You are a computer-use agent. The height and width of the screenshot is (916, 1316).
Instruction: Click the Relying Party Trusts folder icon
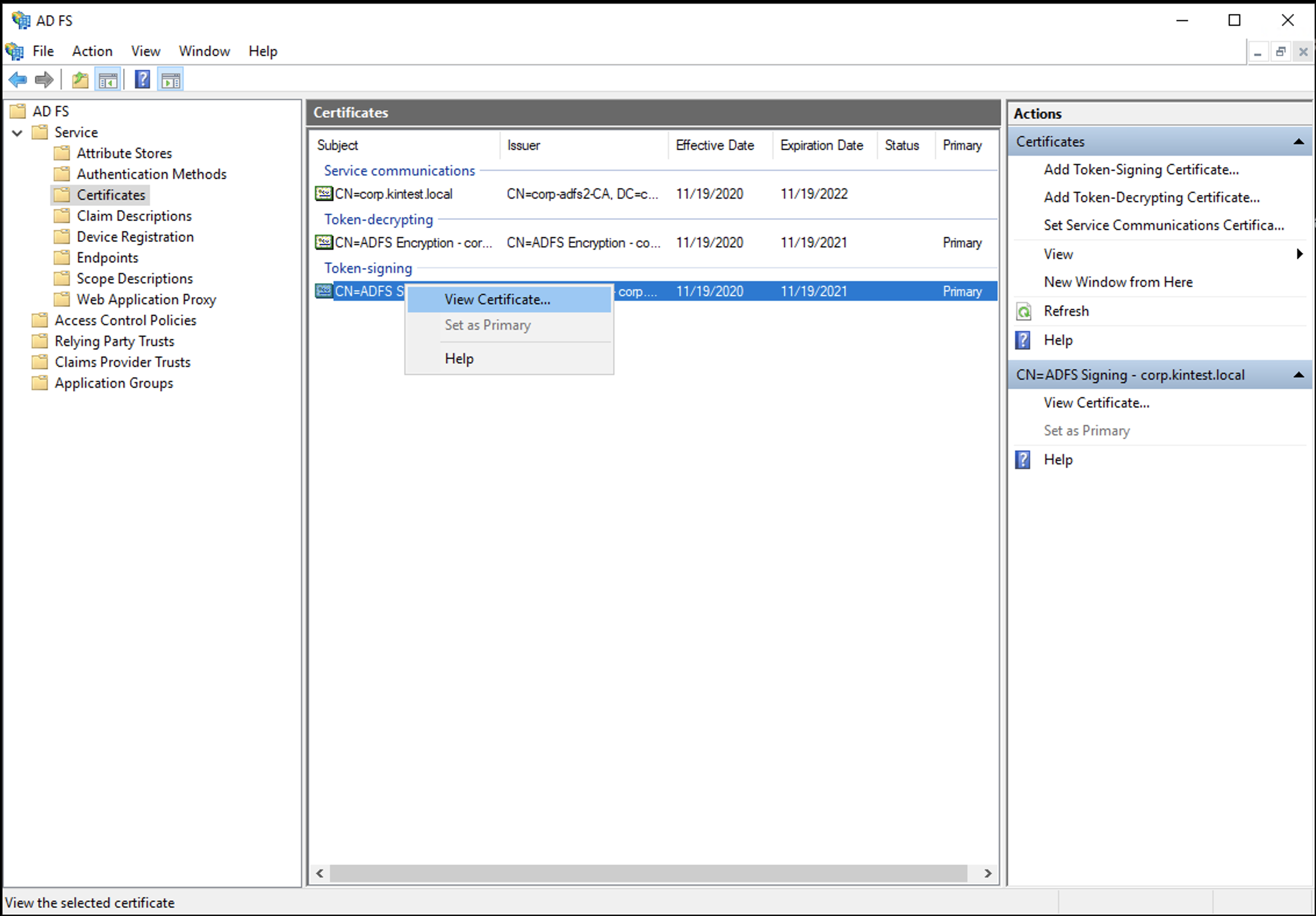(x=39, y=341)
